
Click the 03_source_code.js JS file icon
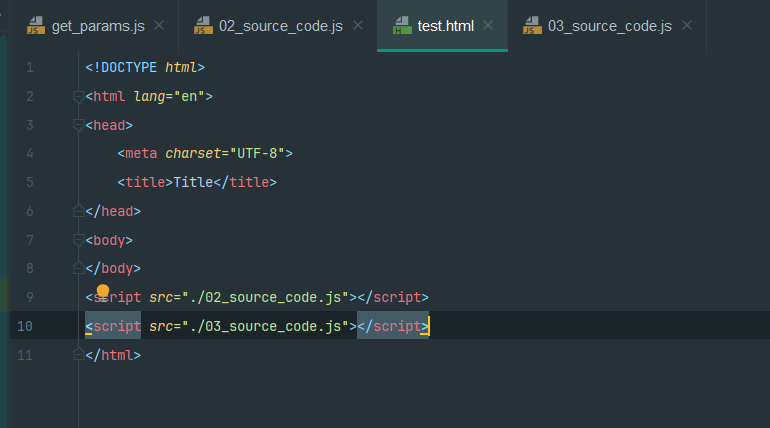[x=533, y=26]
